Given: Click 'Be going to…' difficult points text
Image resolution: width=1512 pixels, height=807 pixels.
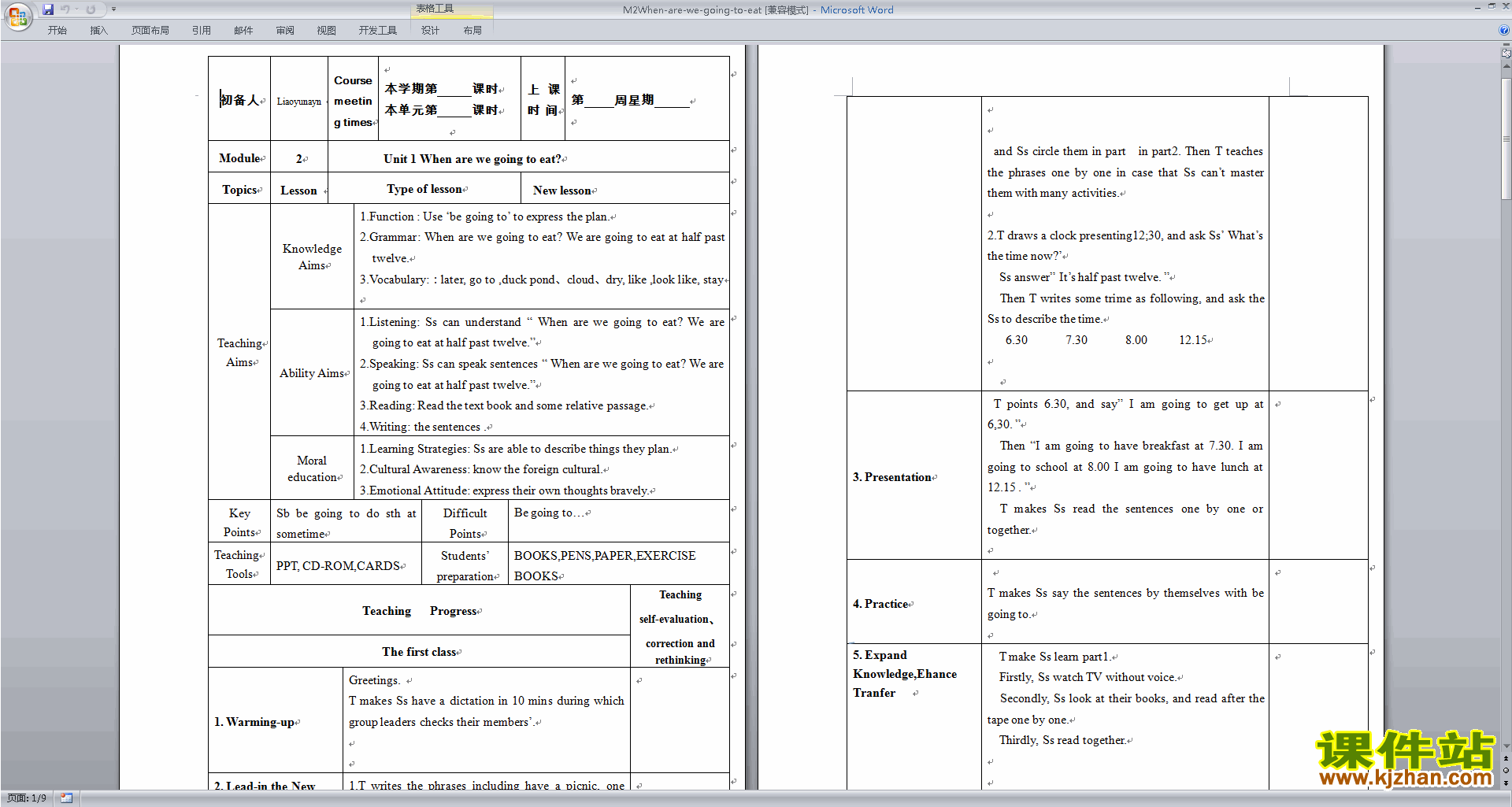Looking at the screenshot, I should point(549,513).
